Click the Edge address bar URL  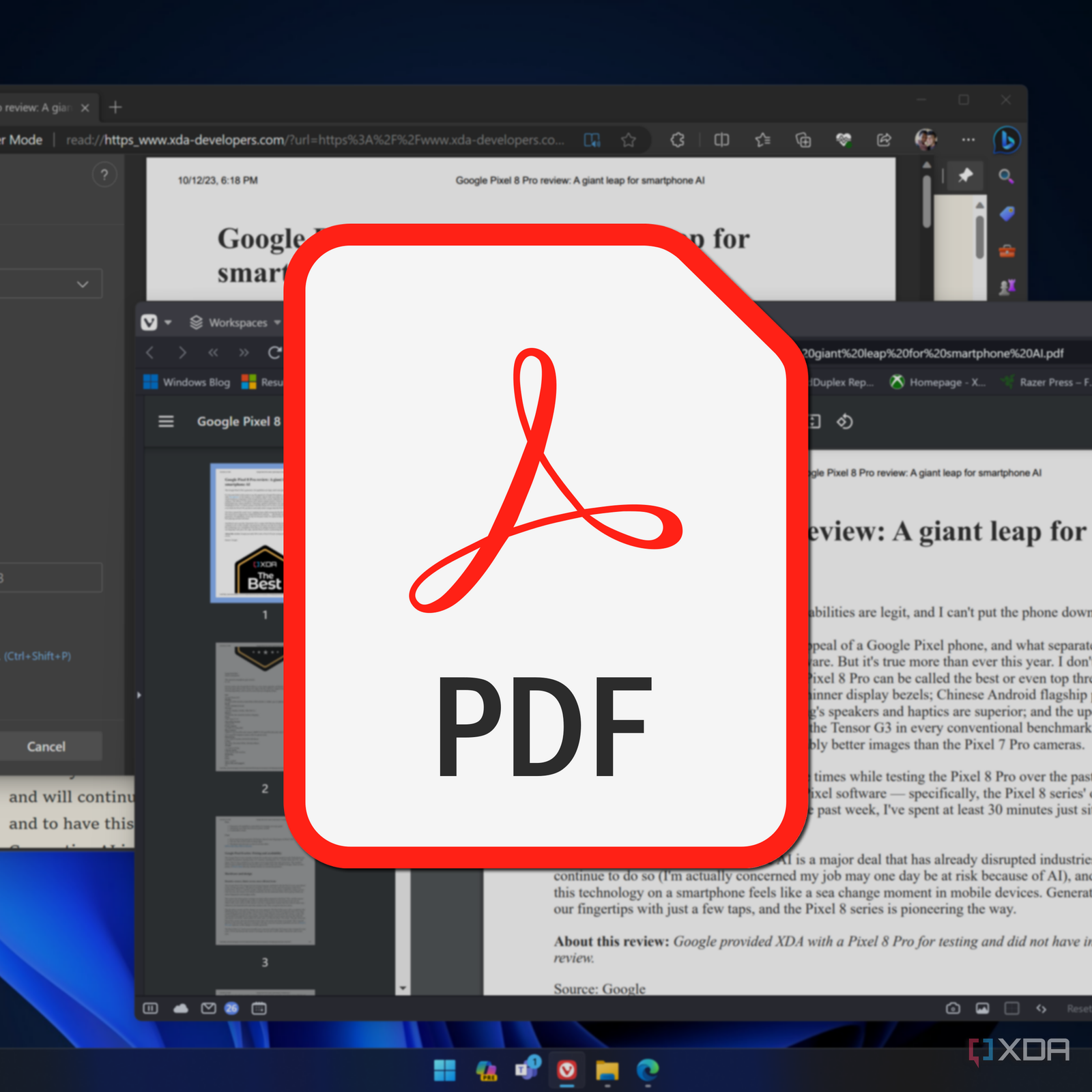pos(315,140)
